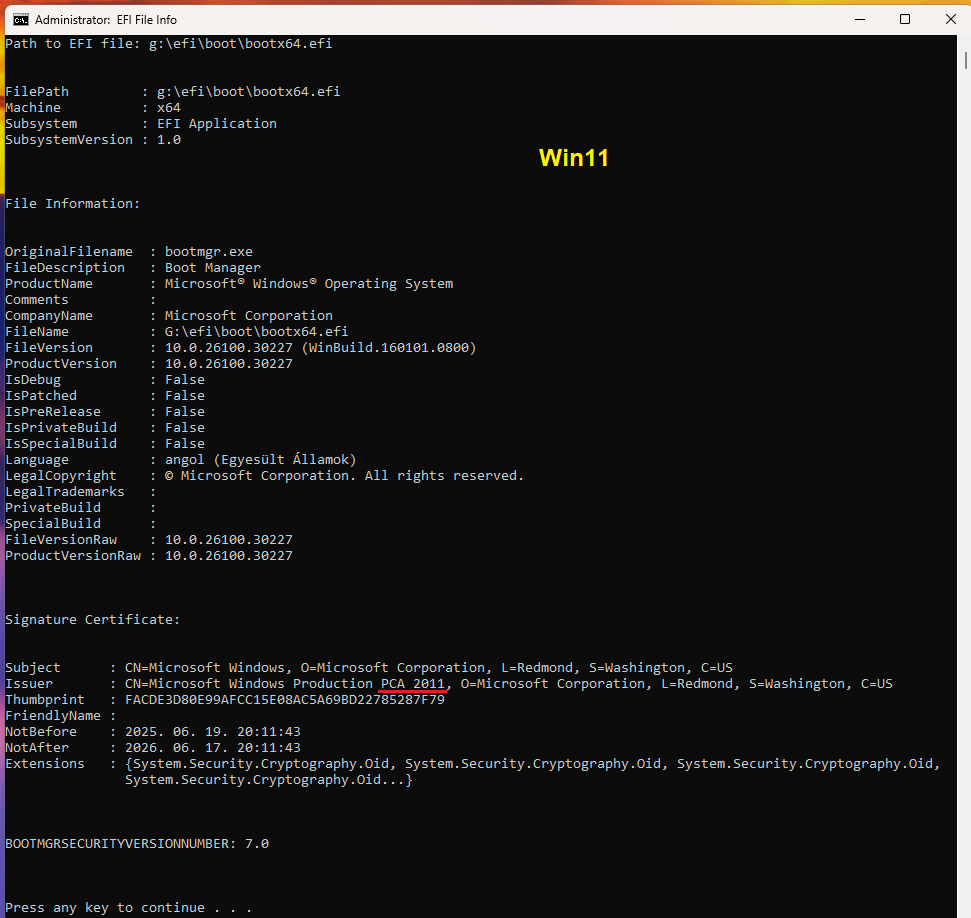Close the EFI File Info window
Viewport: 971px width, 918px height.
pyautogui.click(x=951, y=19)
